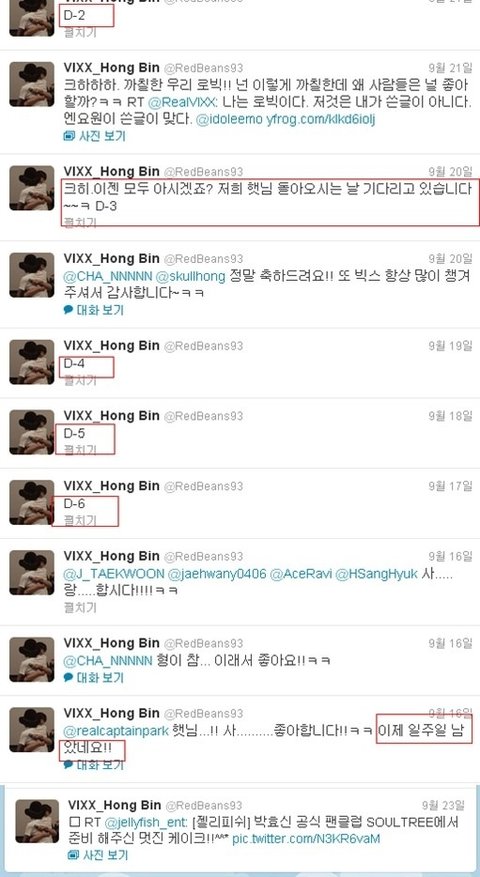Expand the D-5 tweet with 펼치기
The image size is (480, 877).
[x=80, y=450]
